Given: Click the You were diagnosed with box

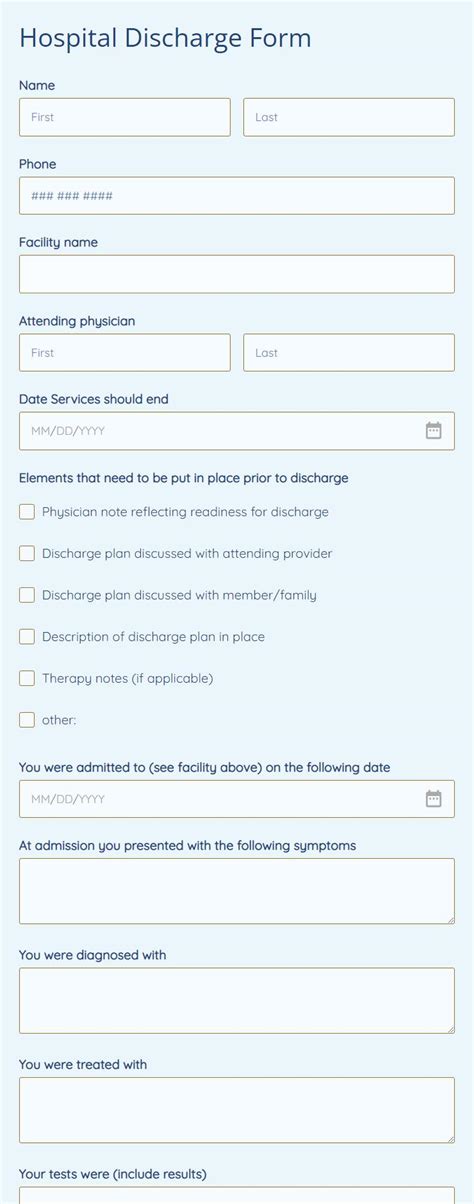Looking at the screenshot, I should (237, 1000).
